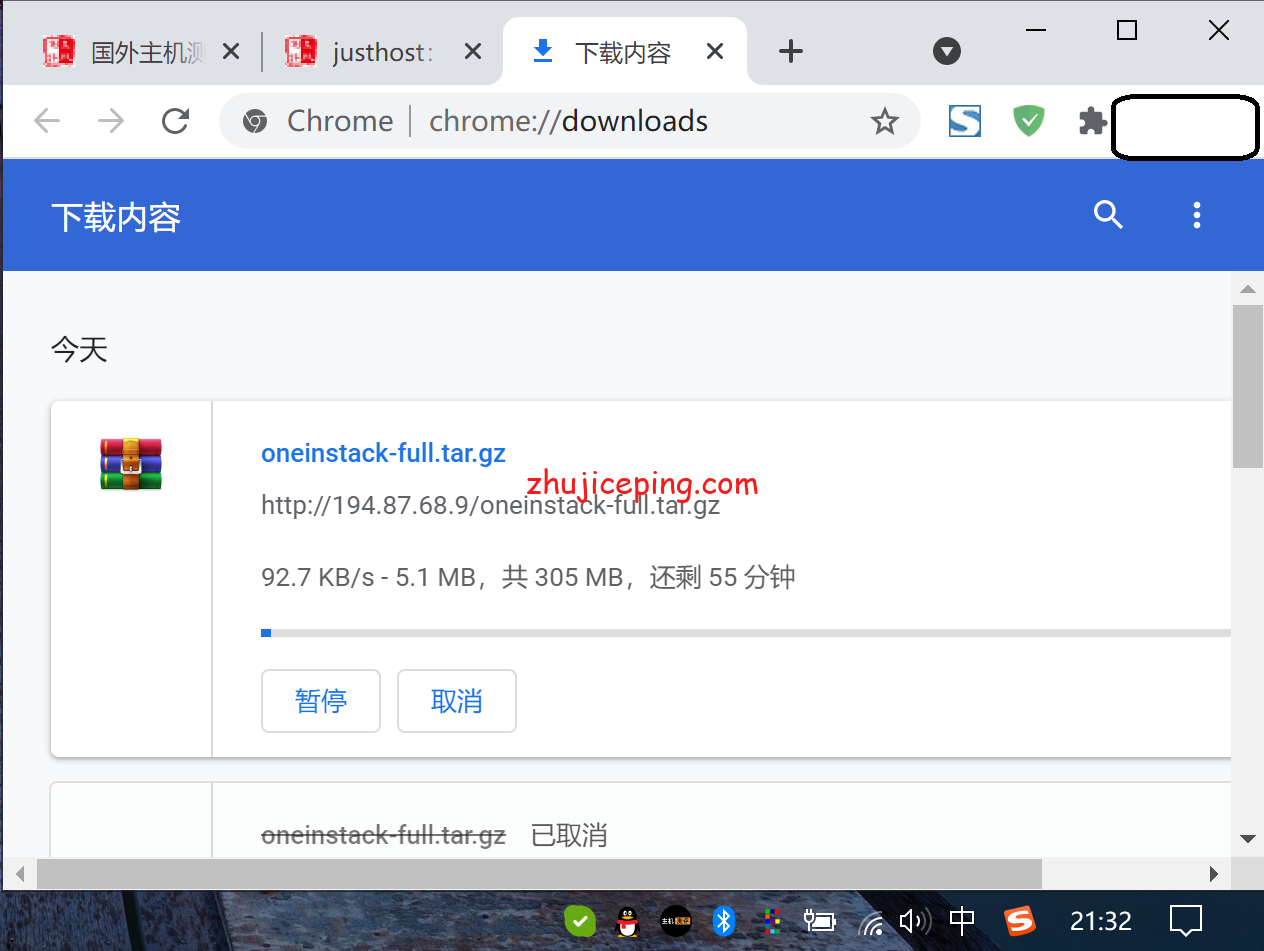Click the browser forward arrow

(x=110, y=121)
